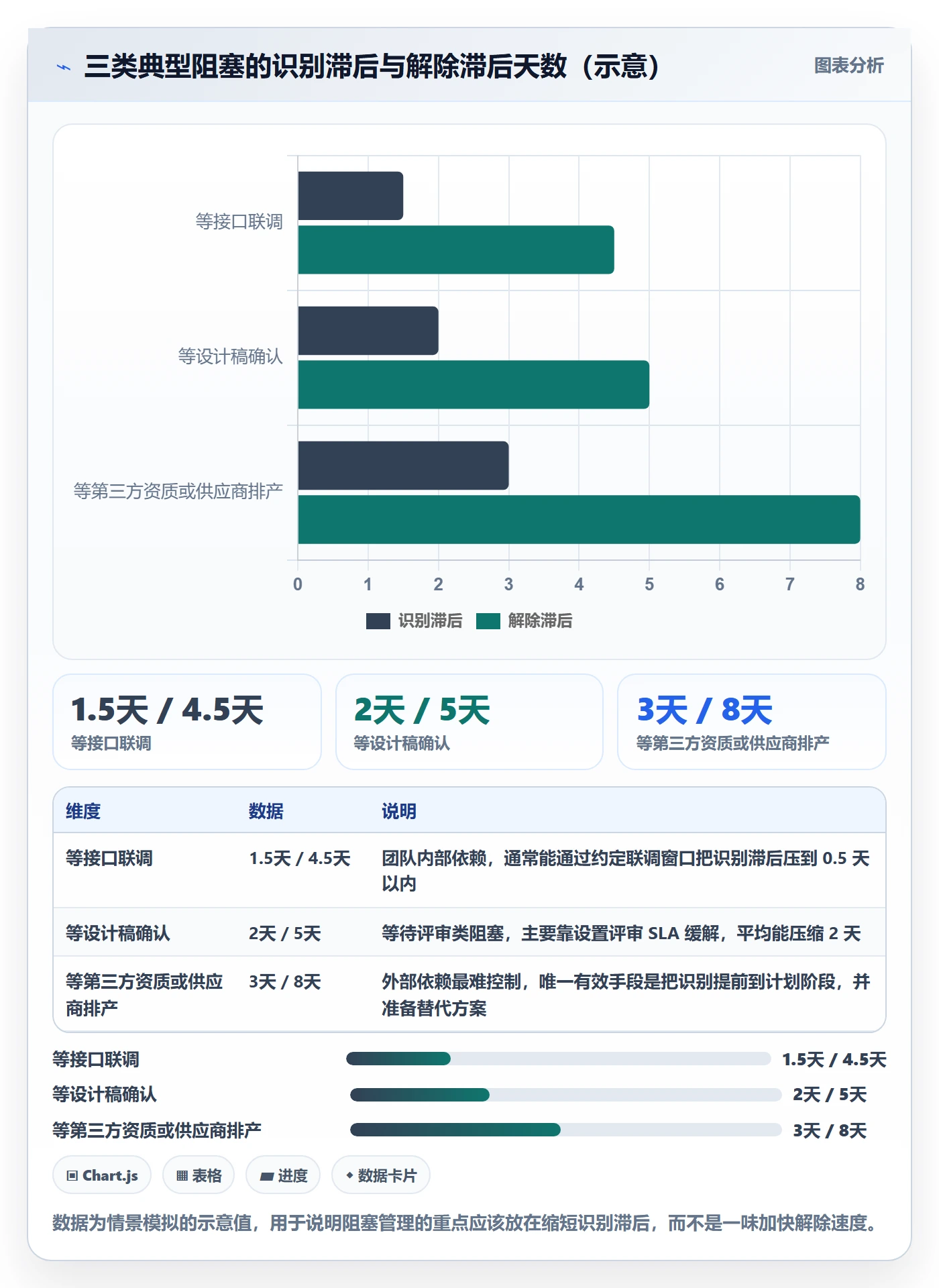This screenshot has height=1288, width=939.
Task: Click the 等接口联调 y-axis label in the chart
Action: tap(239, 222)
